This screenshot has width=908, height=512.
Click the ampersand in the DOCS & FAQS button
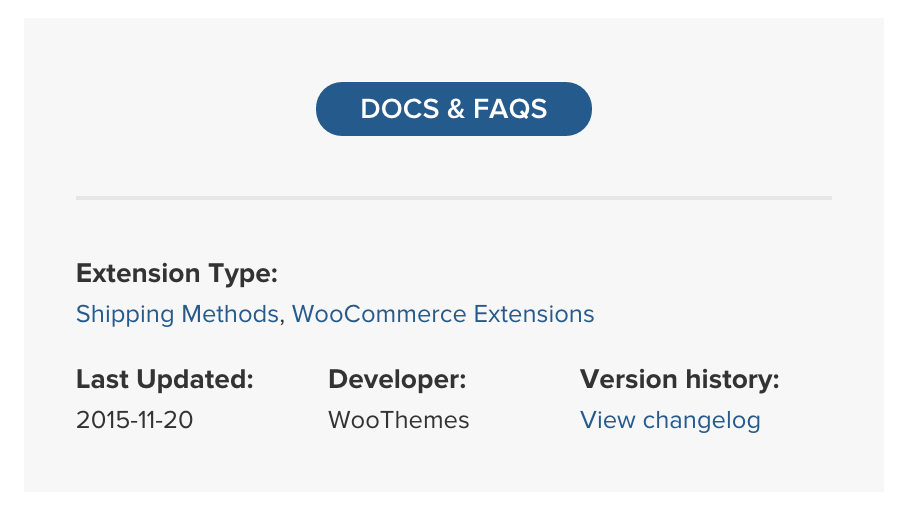456,109
